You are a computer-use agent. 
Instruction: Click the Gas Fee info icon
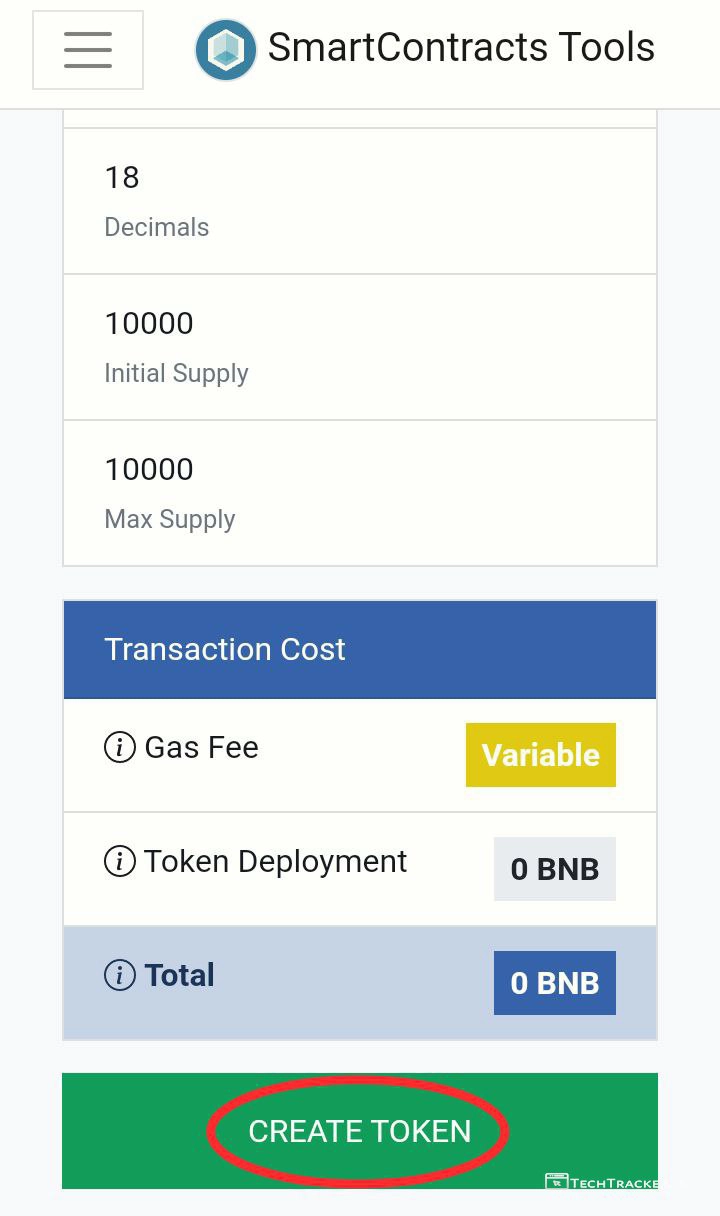click(120, 747)
